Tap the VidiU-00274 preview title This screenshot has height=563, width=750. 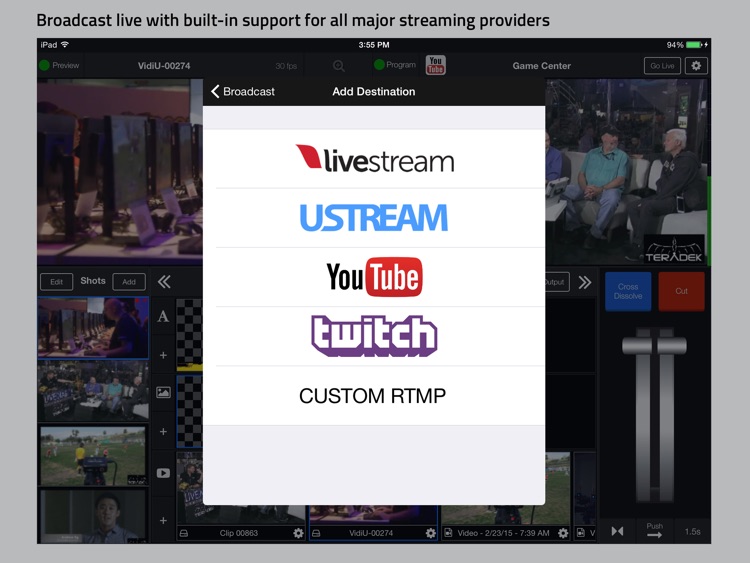(164, 66)
